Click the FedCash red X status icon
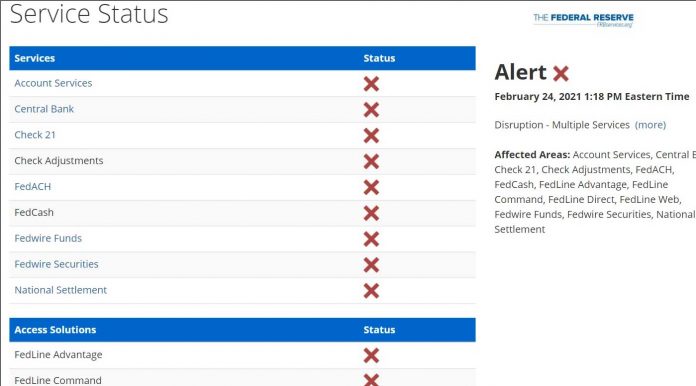This screenshot has height=386, width=696. (x=371, y=213)
